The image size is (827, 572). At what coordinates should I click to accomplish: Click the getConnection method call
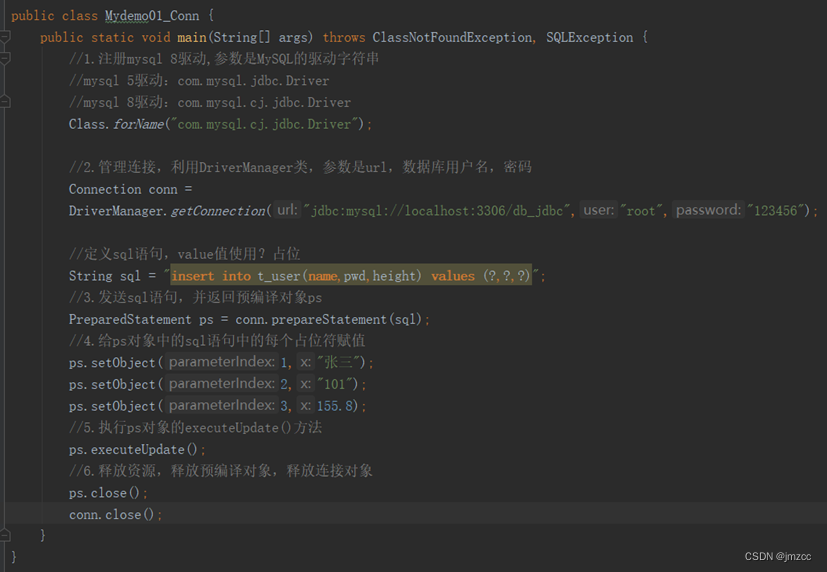[218, 211]
